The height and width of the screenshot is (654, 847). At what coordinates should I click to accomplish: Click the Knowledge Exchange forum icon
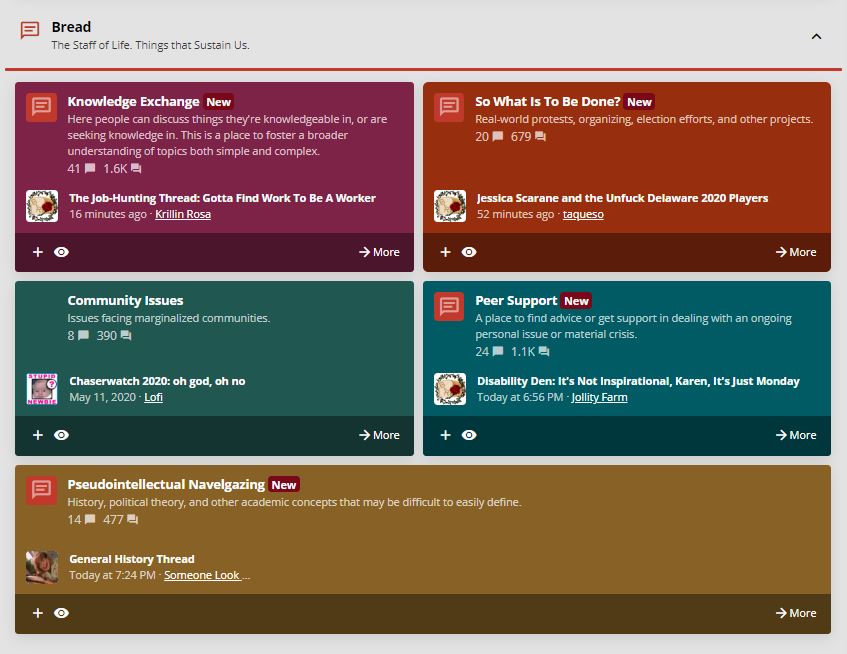coord(42,106)
